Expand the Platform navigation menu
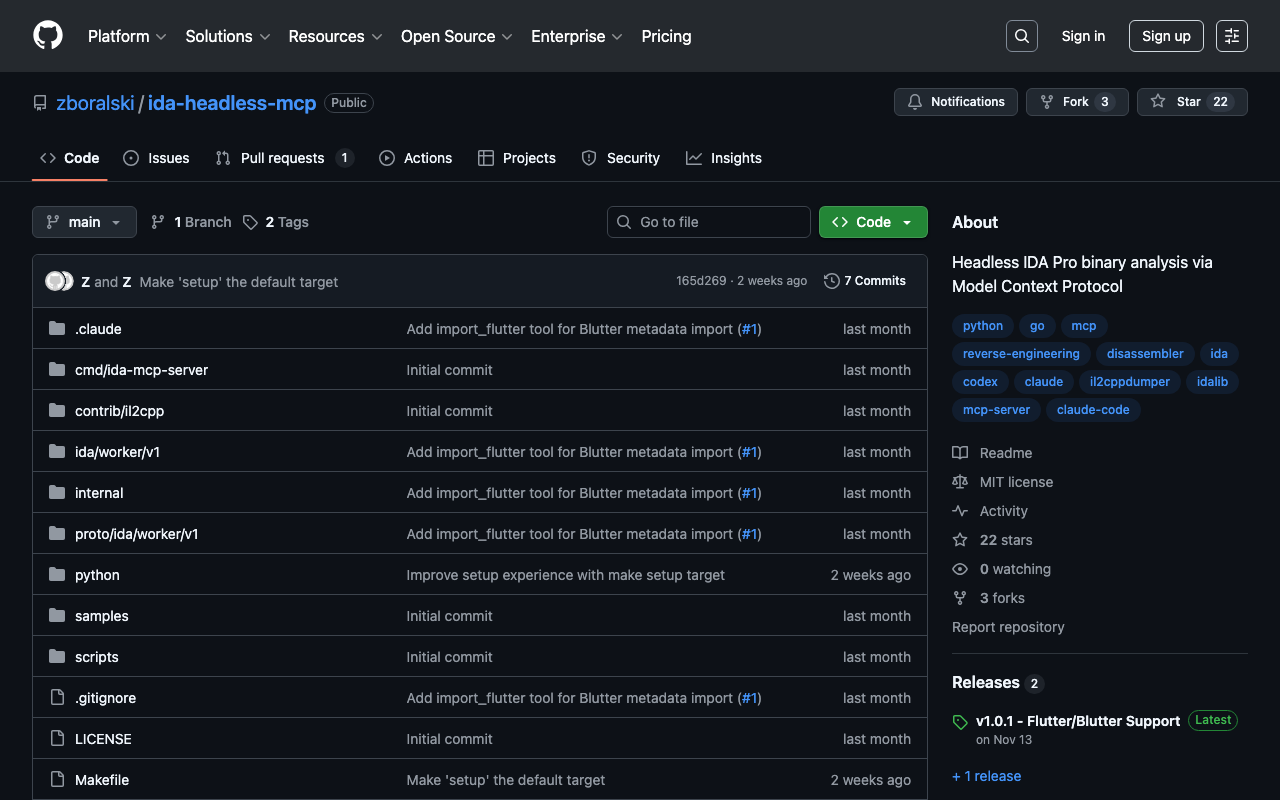This screenshot has width=1280, height=800. 126,36
